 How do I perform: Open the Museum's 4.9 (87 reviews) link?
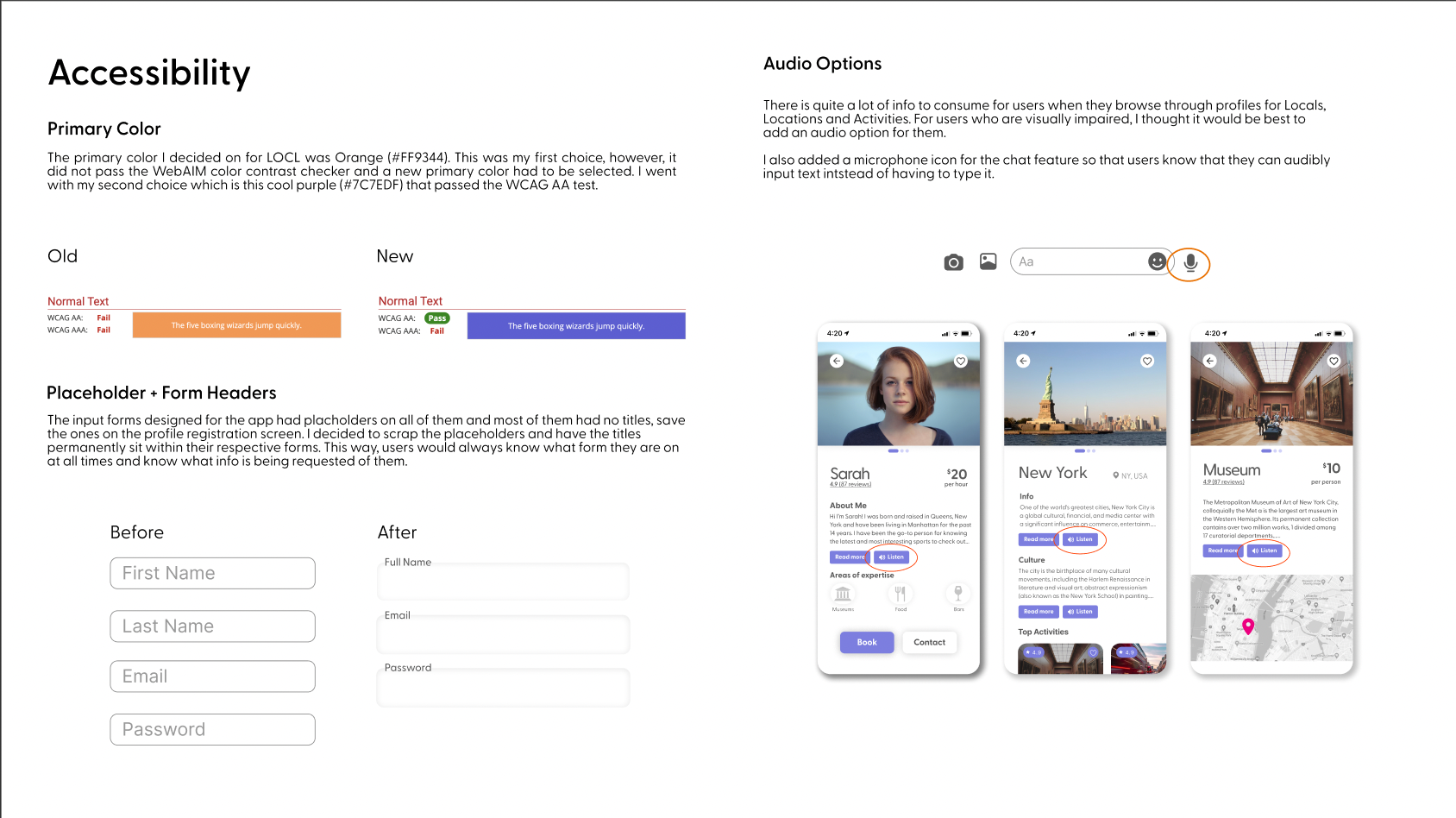coord(1224,482)
